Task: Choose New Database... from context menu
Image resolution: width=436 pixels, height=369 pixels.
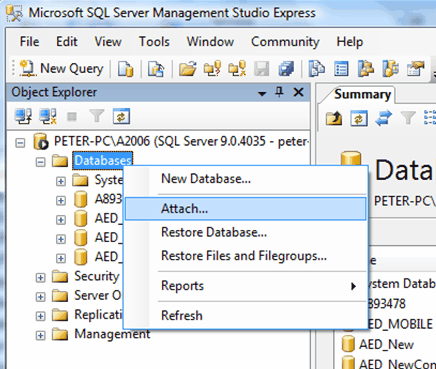Action: coord(246,179)
